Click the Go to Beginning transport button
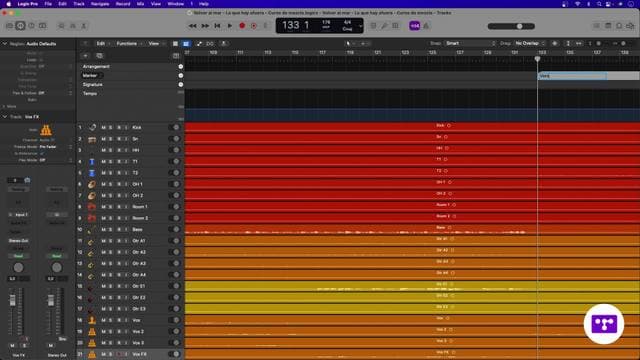 click(218, 26)
